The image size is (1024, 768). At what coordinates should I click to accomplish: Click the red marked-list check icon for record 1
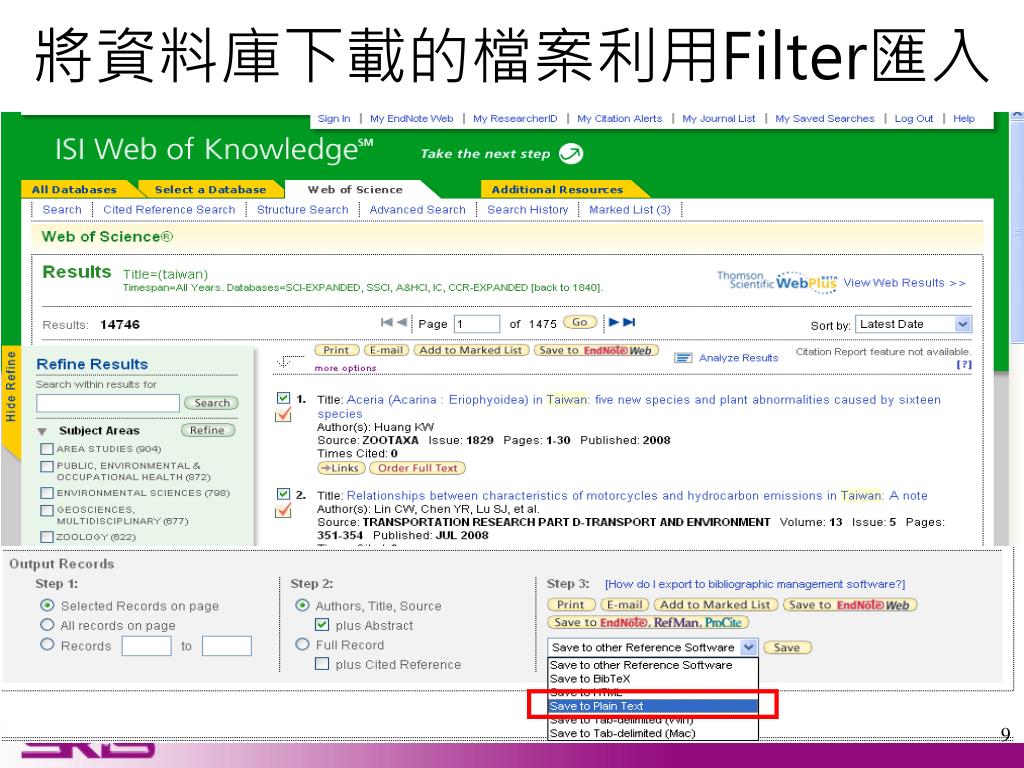pos(283,415)
